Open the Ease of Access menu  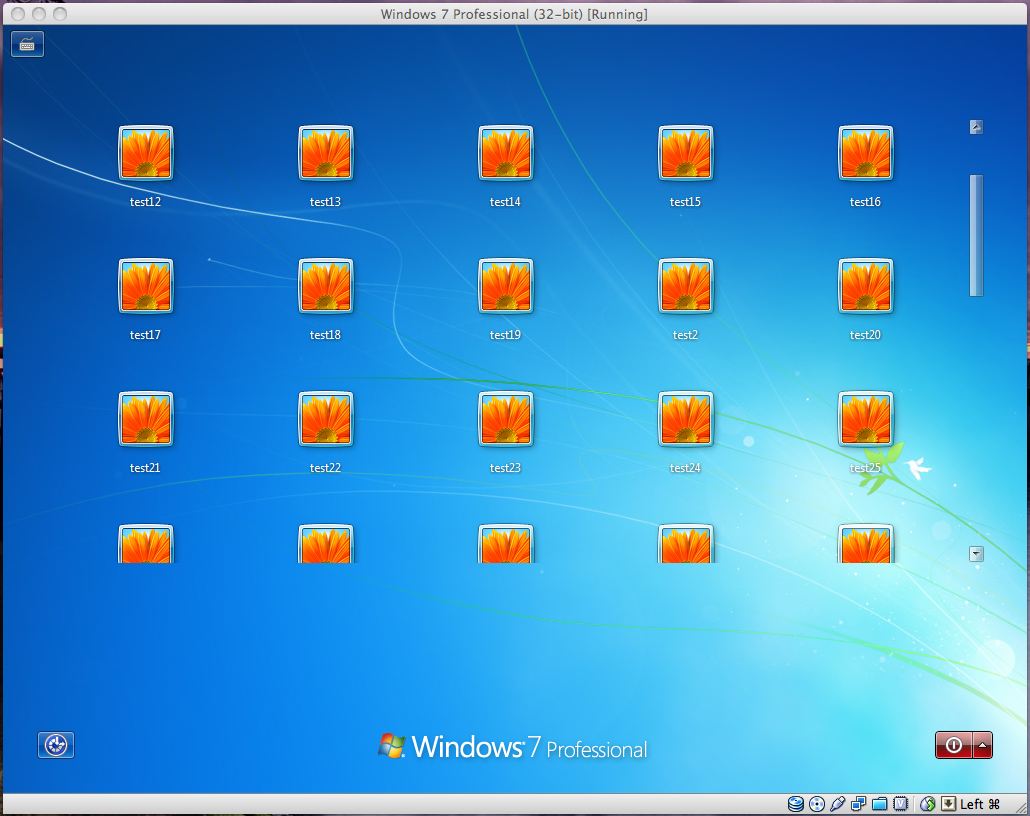point(56,745)
